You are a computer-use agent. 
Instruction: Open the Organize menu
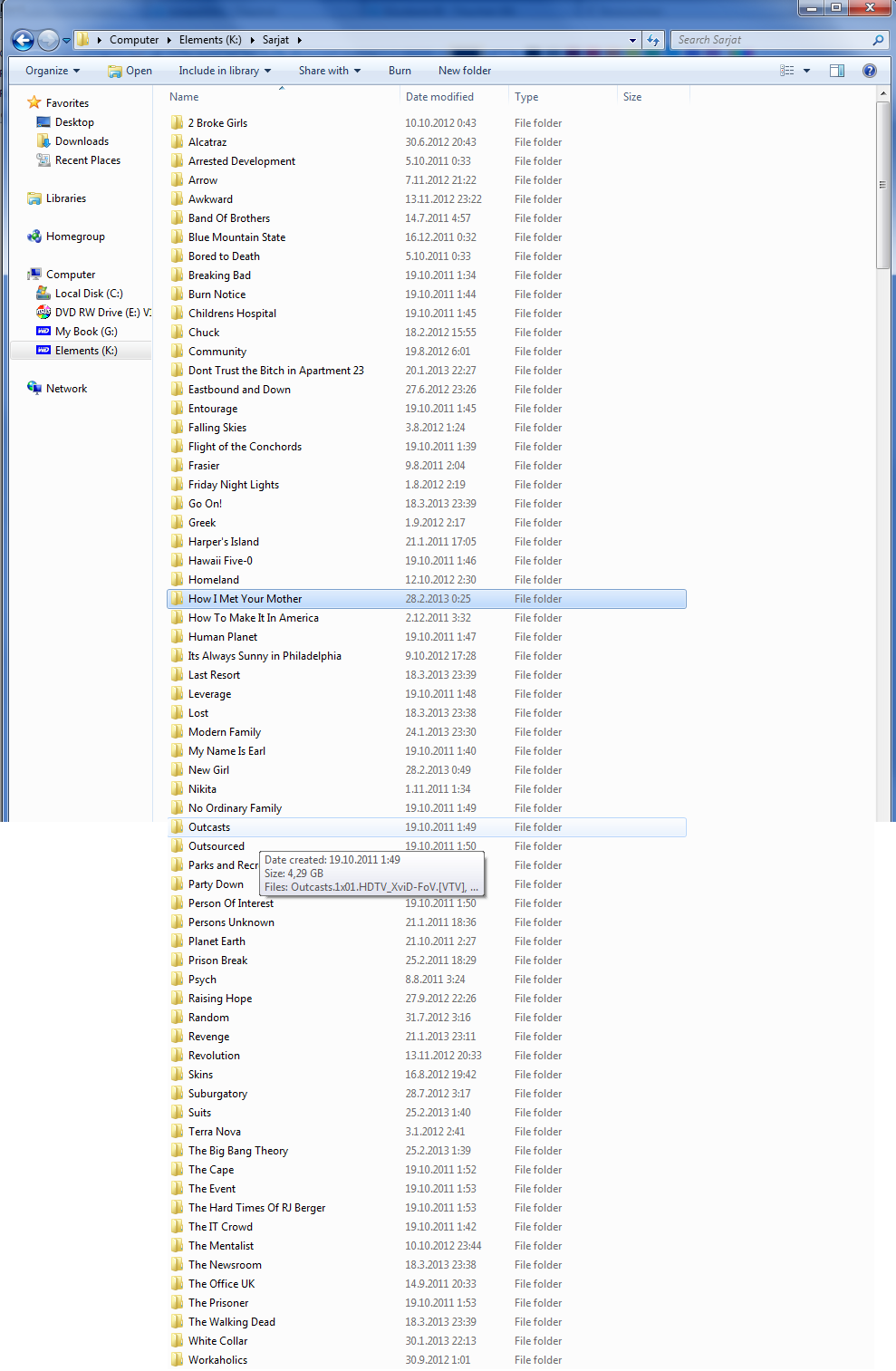click(53, 71)
